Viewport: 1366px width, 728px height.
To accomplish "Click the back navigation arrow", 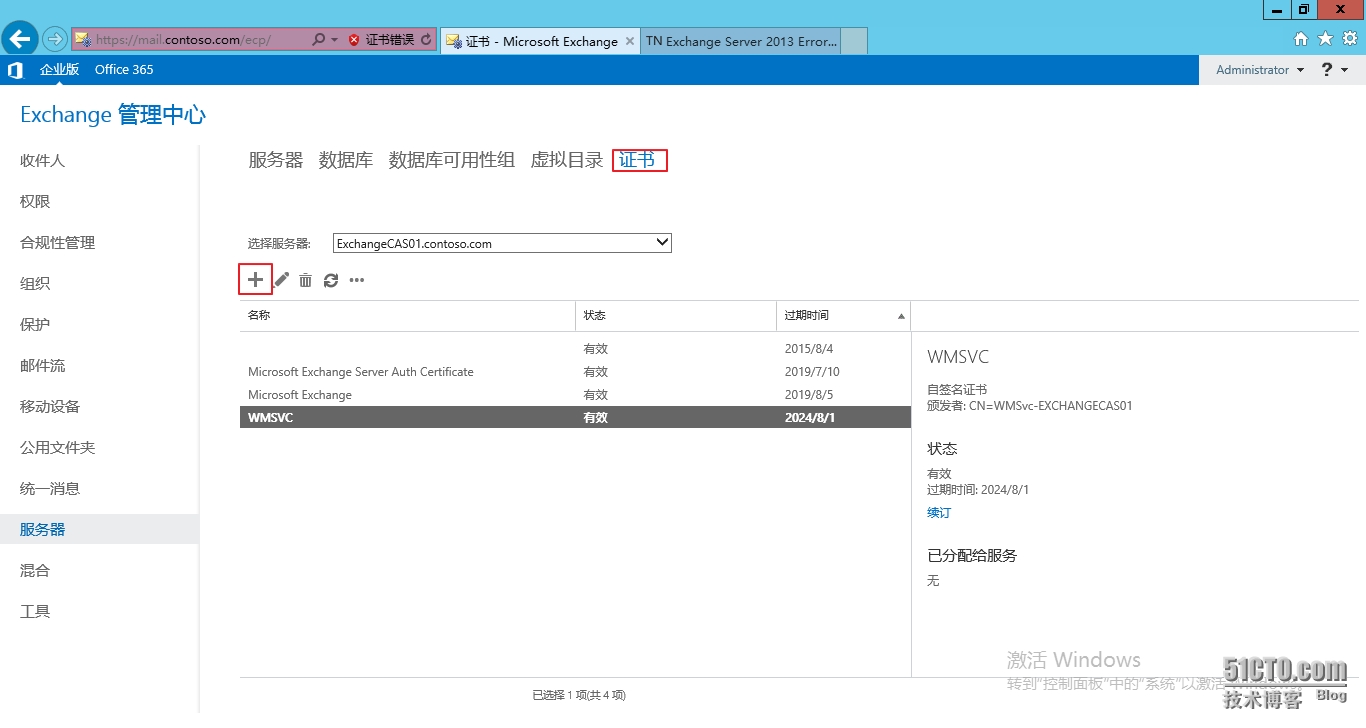I will coord(19,38).
